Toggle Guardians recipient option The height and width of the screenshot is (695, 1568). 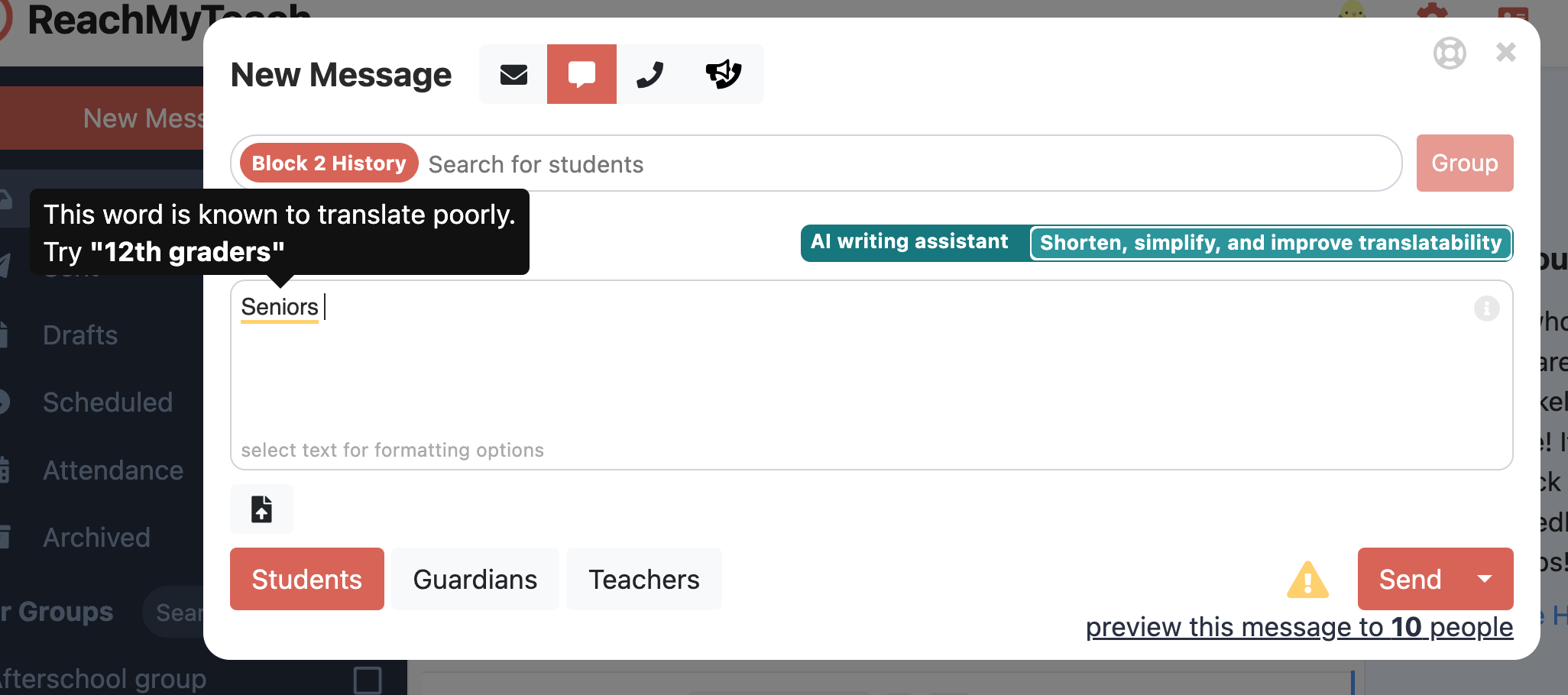click(x=475, y=579)
